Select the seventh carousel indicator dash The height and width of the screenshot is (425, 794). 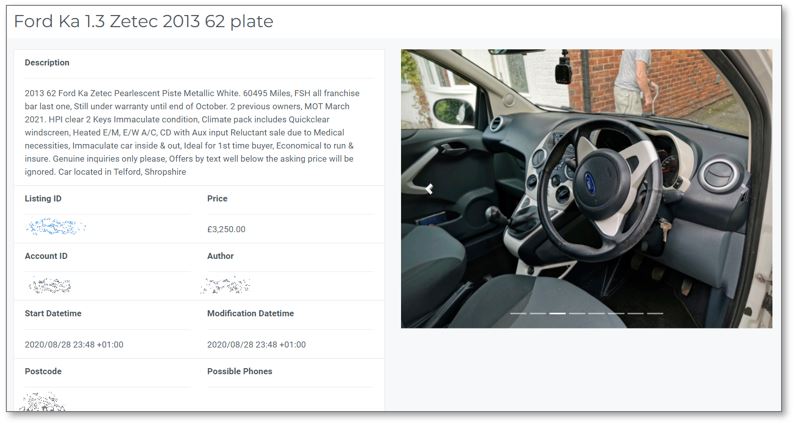636,314
